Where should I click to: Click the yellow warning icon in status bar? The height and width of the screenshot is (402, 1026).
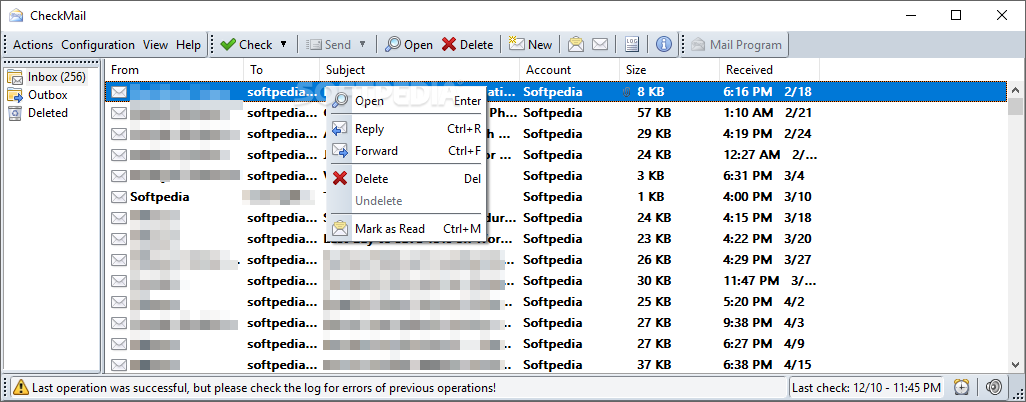[x=20, y=387]
